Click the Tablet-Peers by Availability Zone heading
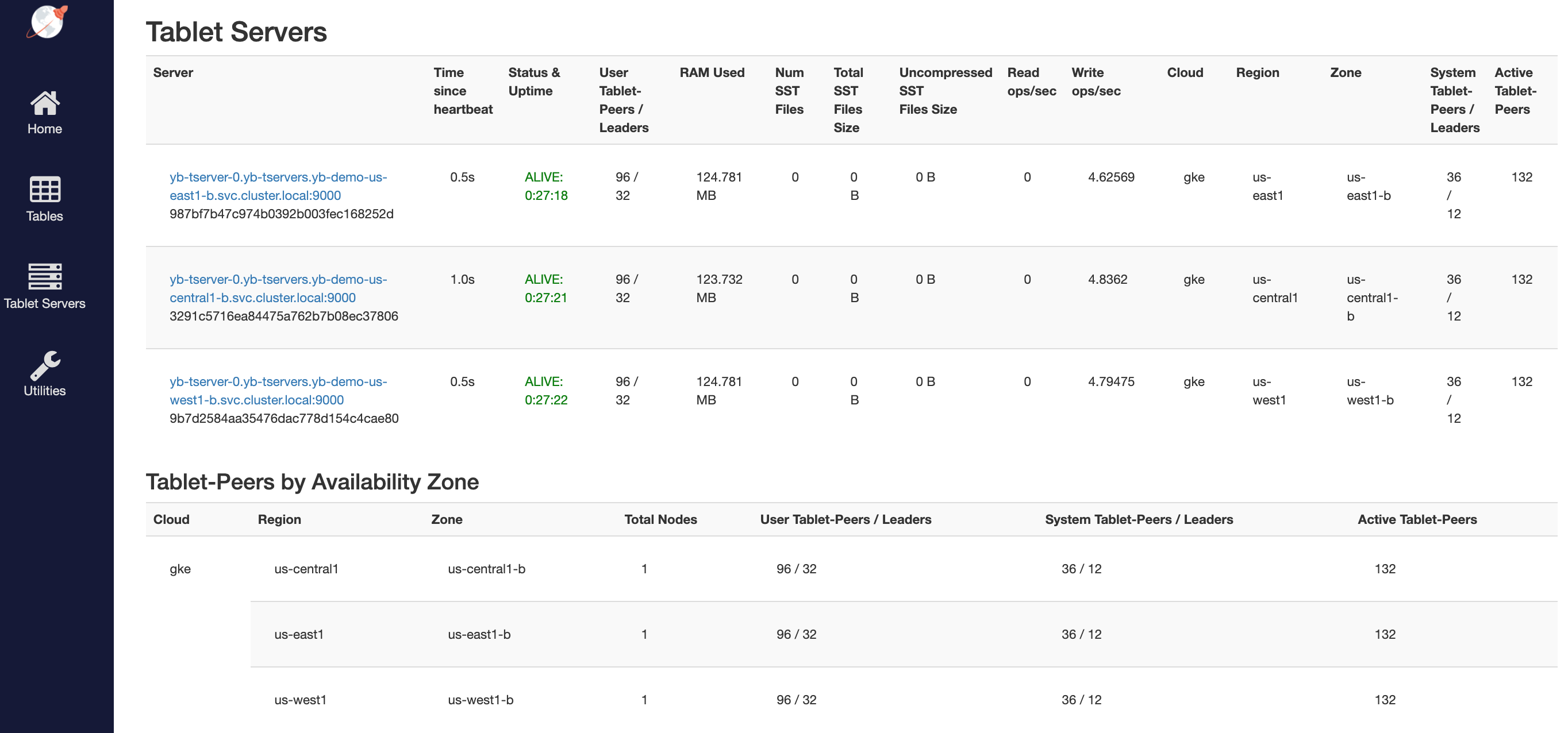The height and width of the screenshot is (733, 1568). click(312, 482)
